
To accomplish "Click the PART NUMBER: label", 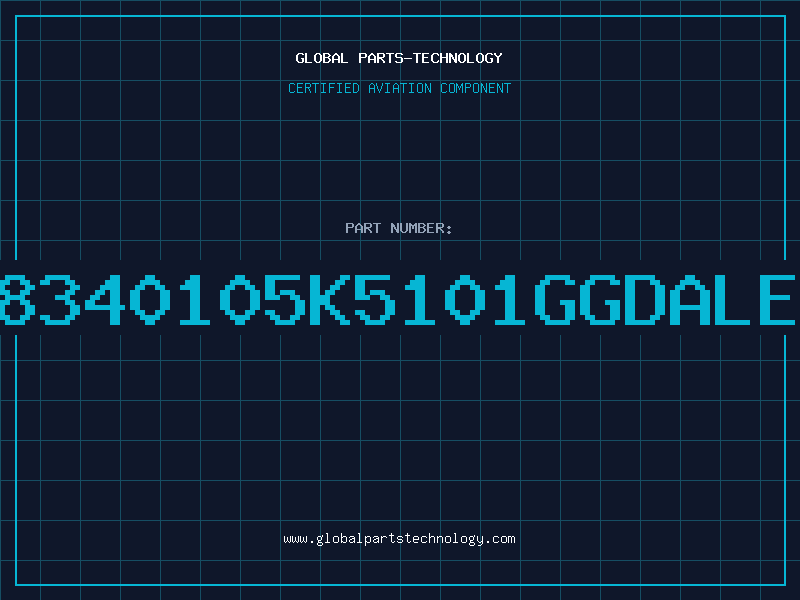I will (x=399, y=228).
